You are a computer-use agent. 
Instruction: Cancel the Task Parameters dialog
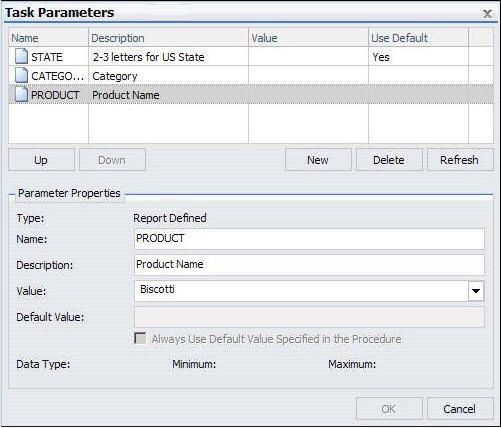click(460, 409)
